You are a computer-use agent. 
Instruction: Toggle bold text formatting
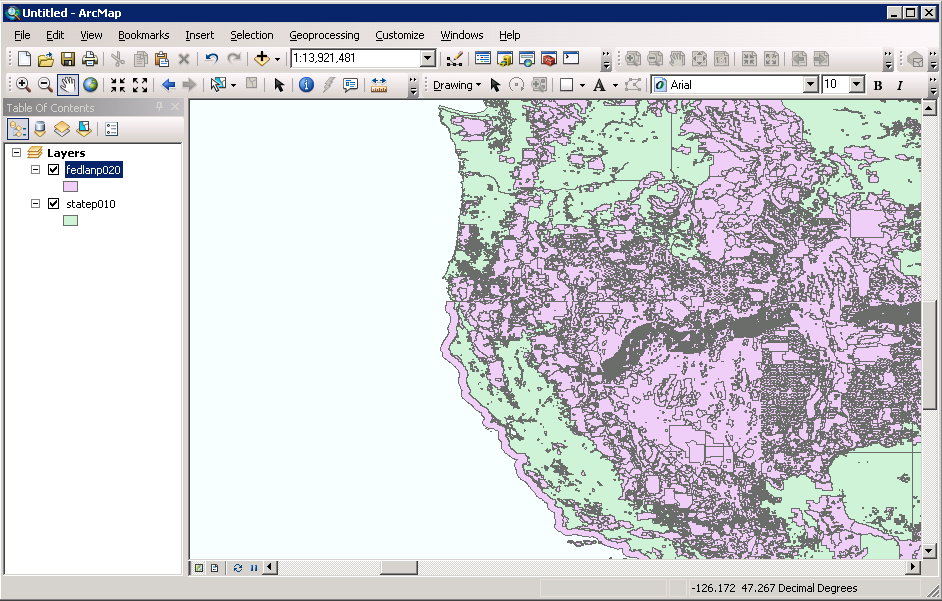pos(878,85)
